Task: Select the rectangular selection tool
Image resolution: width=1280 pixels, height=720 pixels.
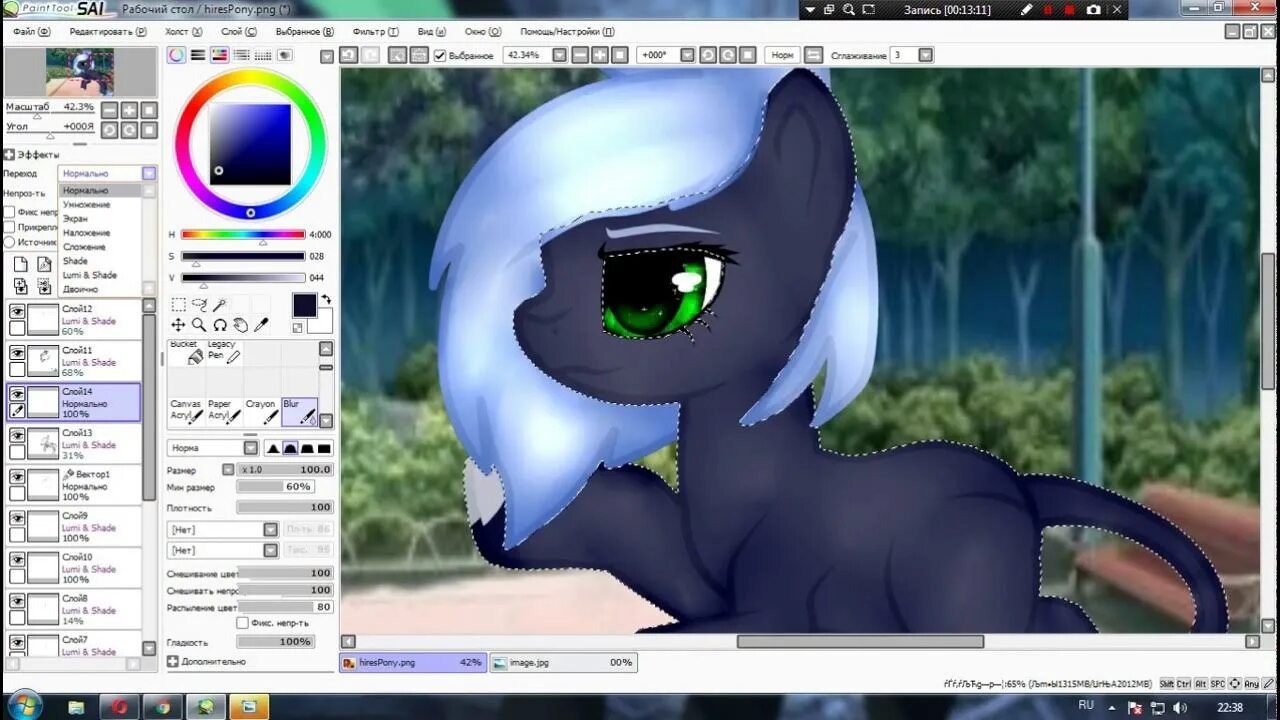Action: [x=178, y=305]
